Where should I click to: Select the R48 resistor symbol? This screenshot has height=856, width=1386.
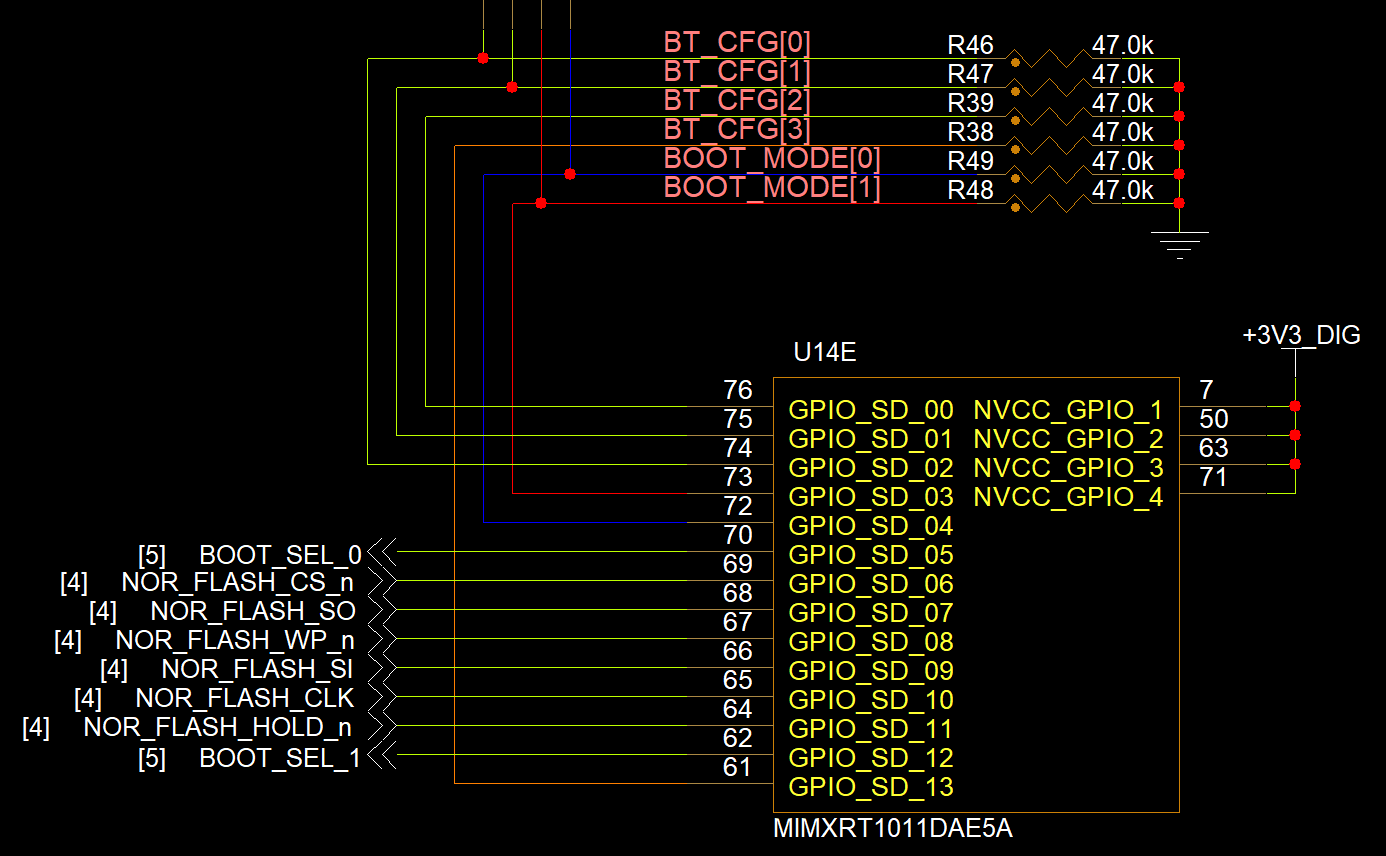click(1049, 204)
